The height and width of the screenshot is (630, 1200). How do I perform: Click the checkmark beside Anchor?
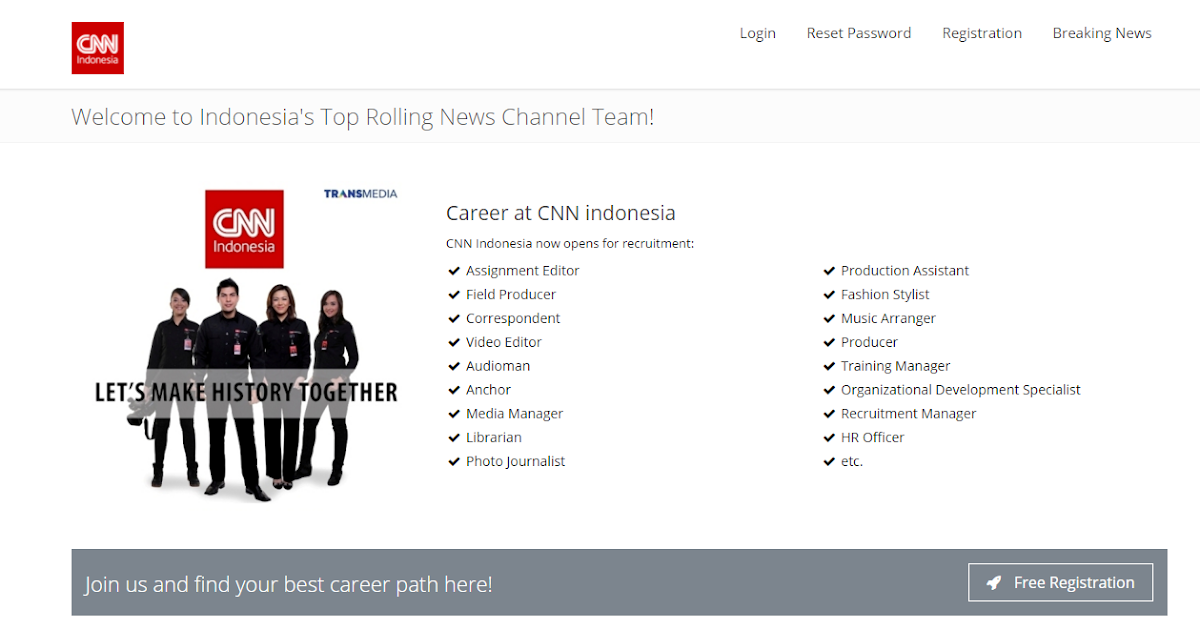coord(454,390)
